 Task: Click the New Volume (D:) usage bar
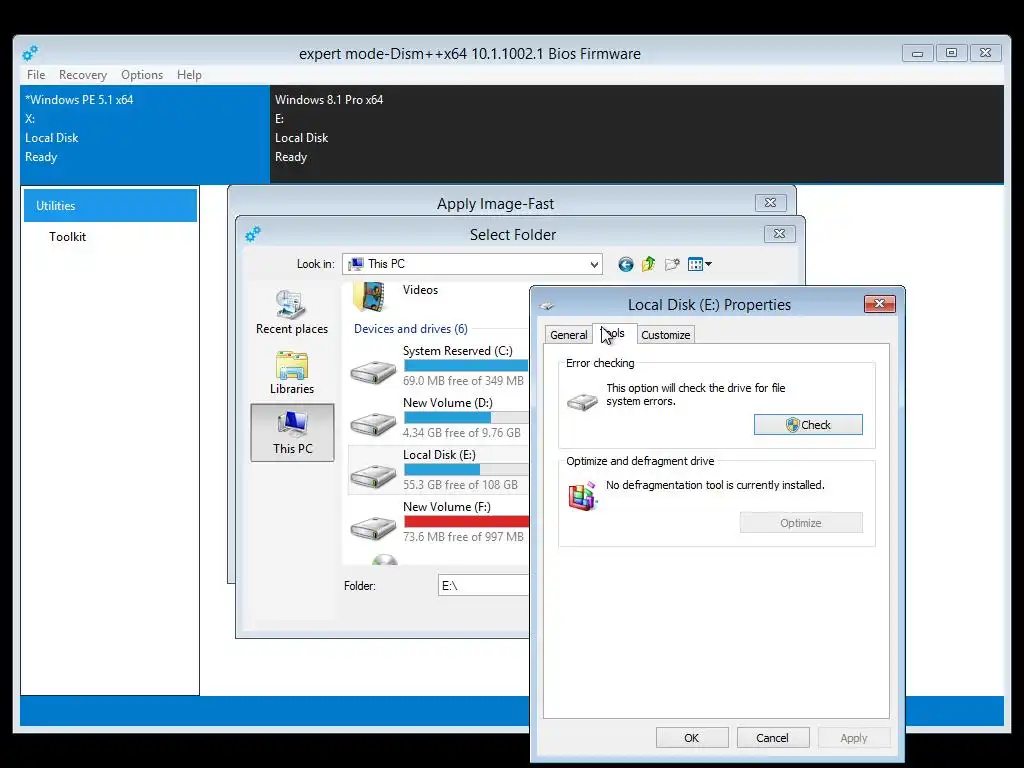tap(466, 418)
